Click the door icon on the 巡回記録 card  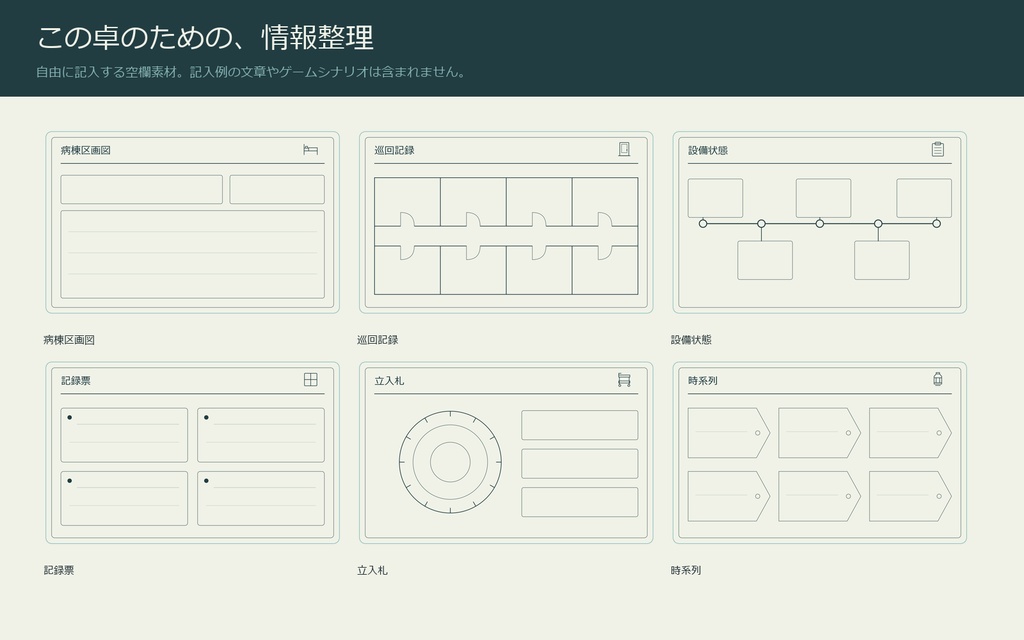click(x=624, y=150)
